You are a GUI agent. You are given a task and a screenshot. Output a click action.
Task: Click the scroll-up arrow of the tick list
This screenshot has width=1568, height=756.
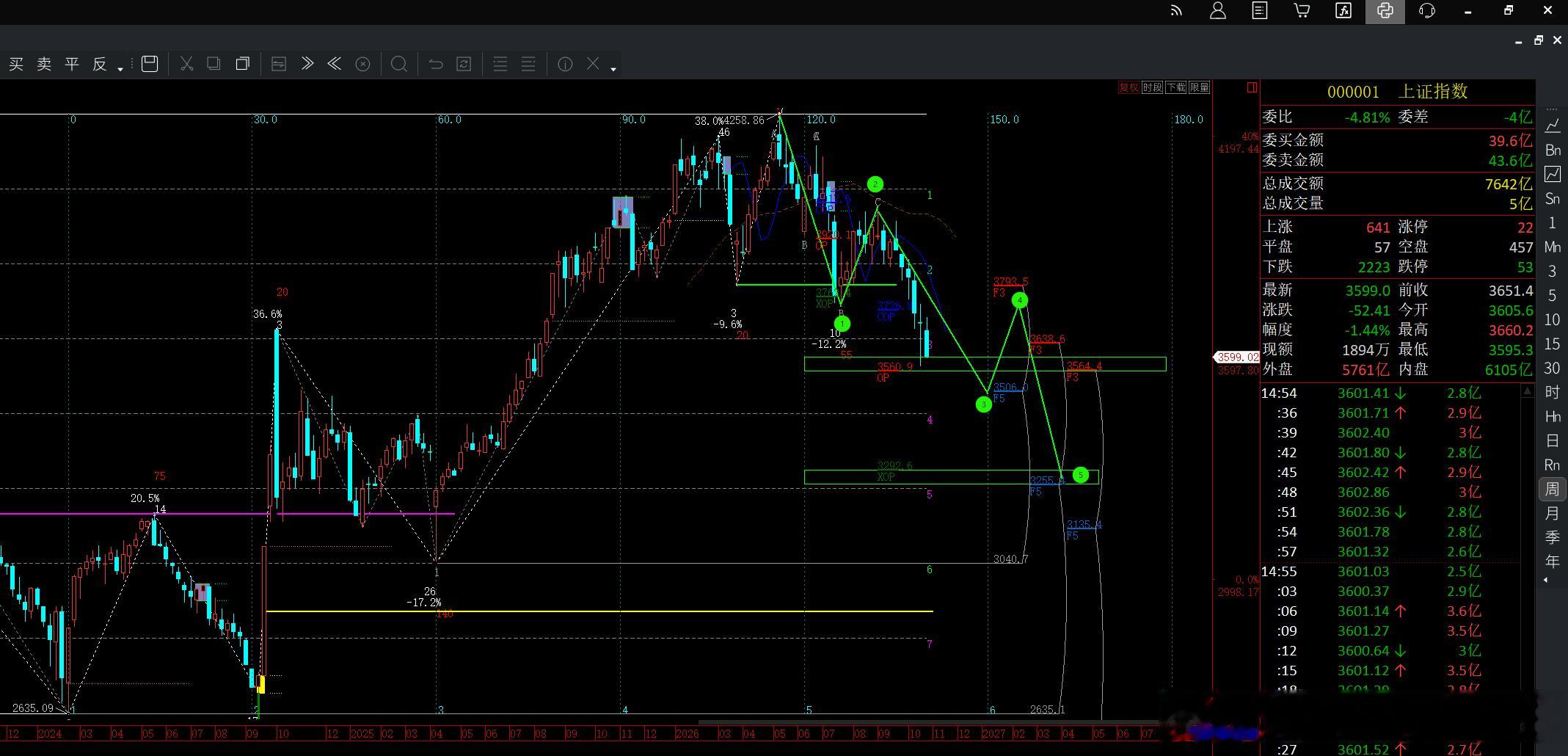[x=1528, y=392]
